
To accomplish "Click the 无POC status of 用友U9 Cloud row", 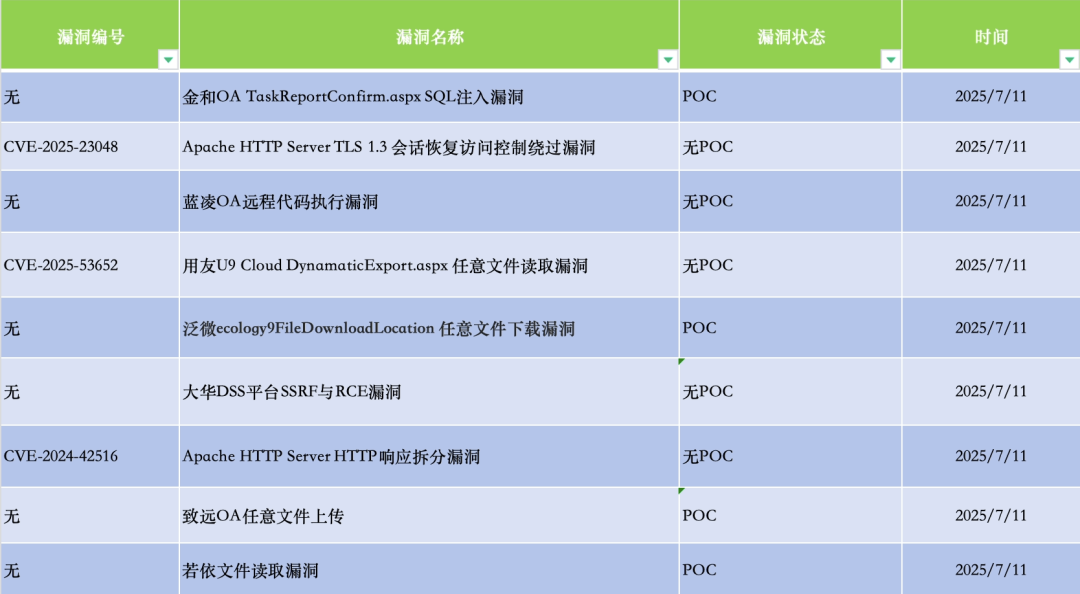I will [791, 265].
